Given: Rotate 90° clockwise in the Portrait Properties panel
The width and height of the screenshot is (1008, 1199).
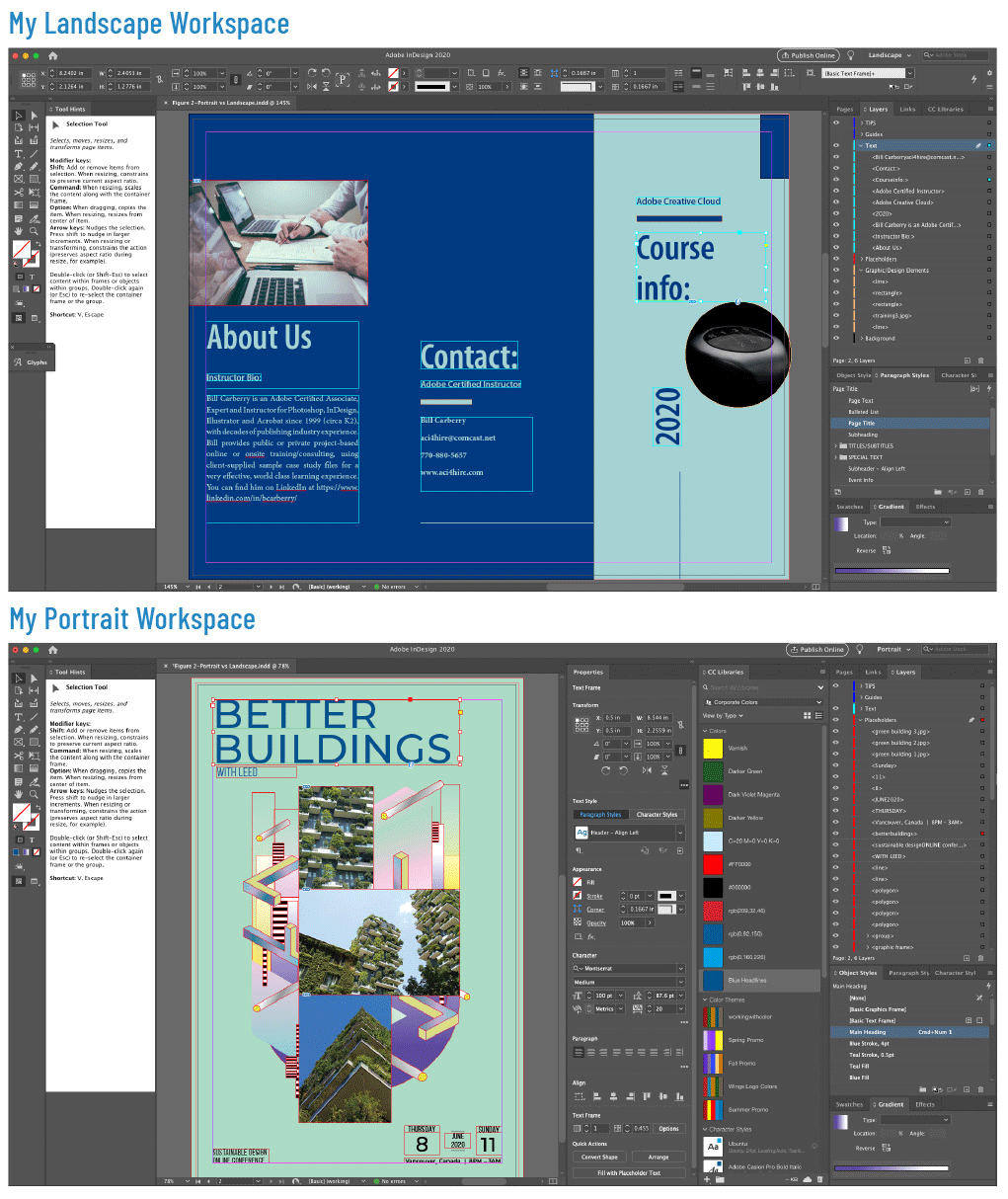Looking at the screenshot, I should pyautogui.click(x=605, y=769).
